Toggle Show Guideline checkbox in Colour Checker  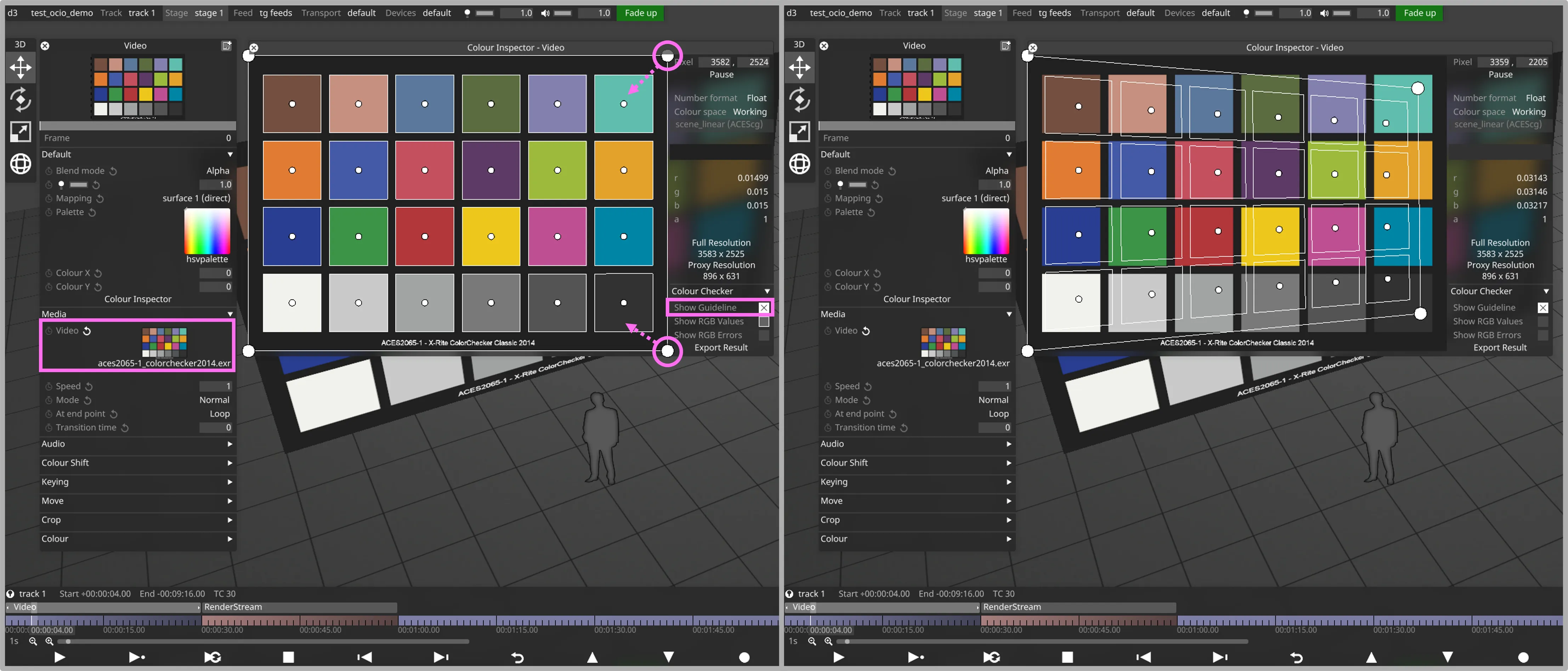[762, 307]
